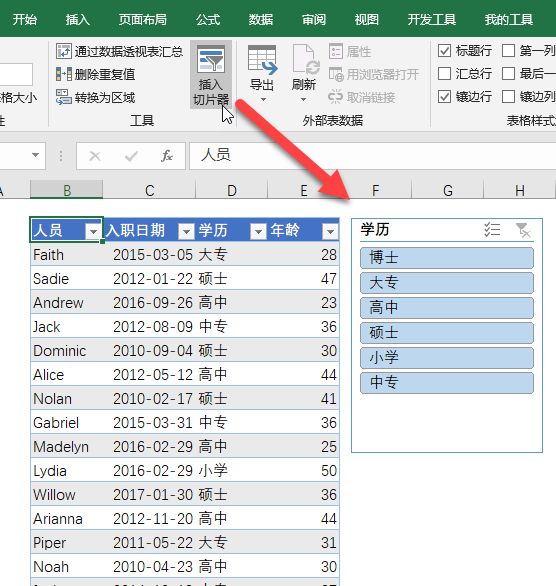Open the 学历 column filter dropdown

tap(258, 231)
